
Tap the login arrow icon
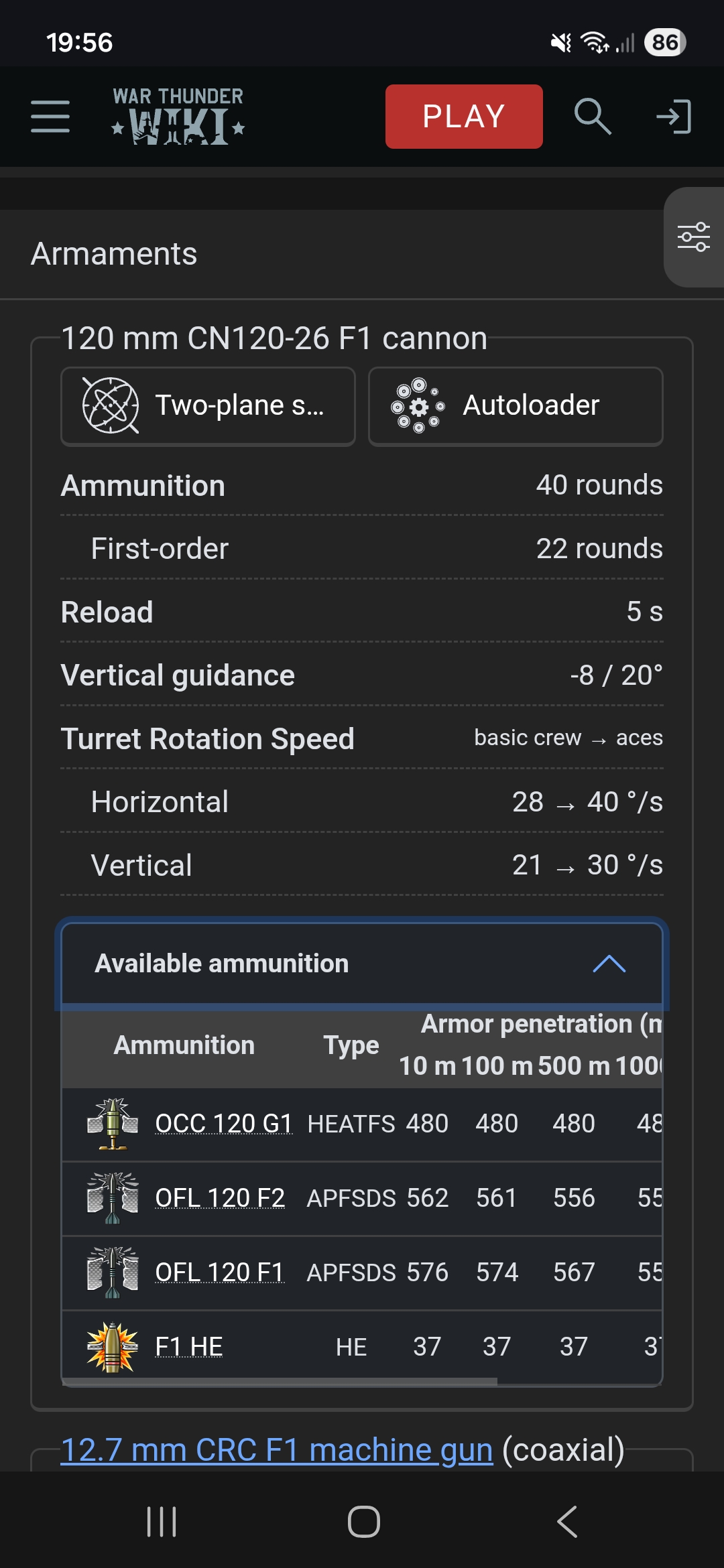pos(673,117)
